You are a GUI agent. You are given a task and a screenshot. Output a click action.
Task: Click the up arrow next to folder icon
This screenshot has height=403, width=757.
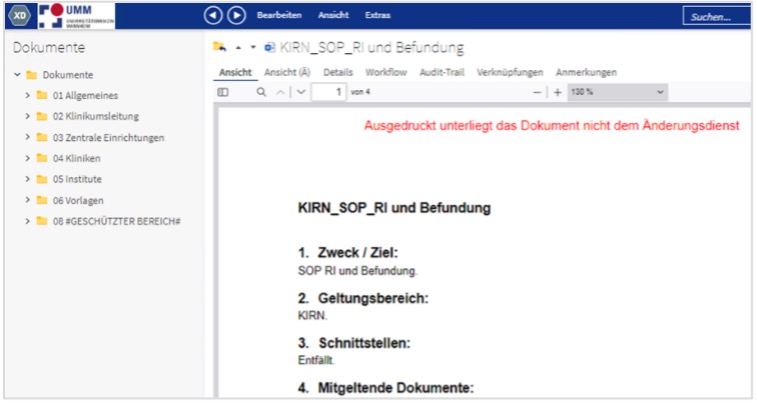[x=238, y=48]
